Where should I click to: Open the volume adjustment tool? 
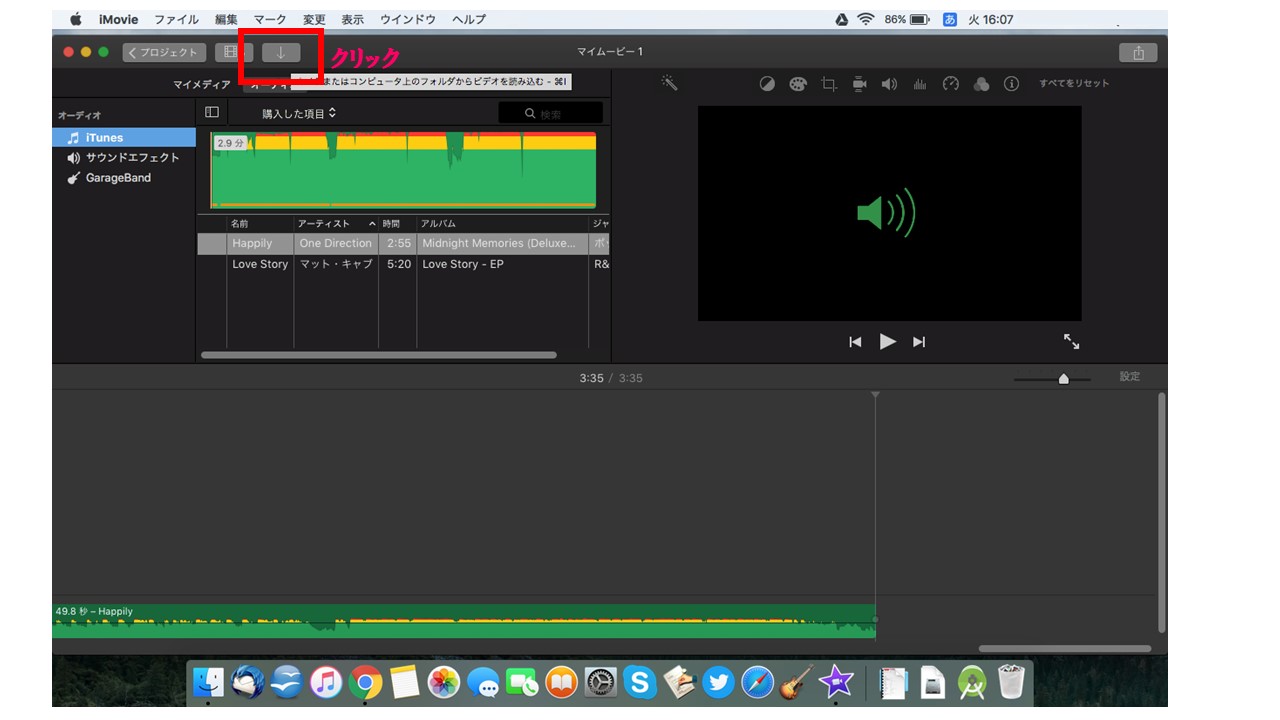coord(889,84)
